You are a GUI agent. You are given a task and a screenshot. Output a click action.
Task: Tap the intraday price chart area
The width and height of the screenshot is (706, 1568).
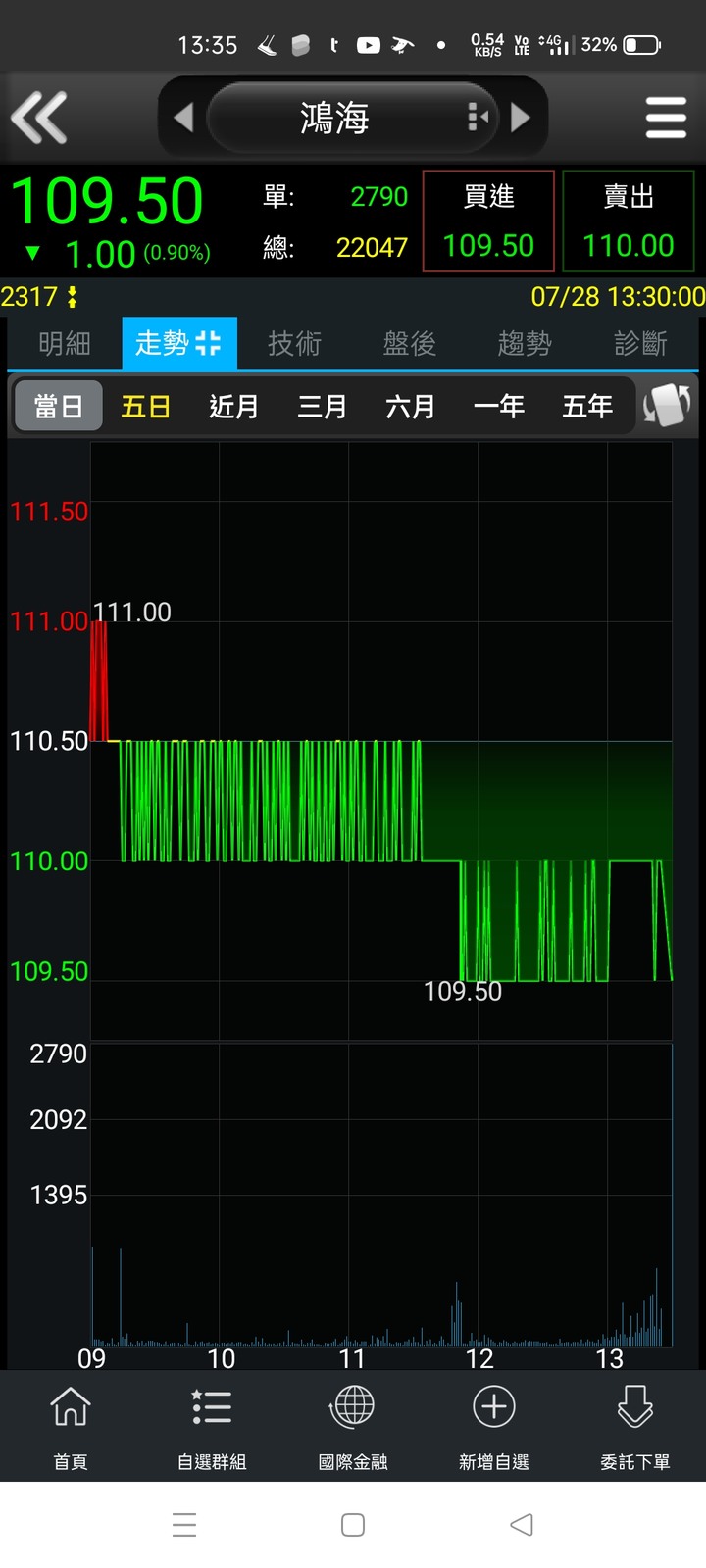click(x=381, y=740)
